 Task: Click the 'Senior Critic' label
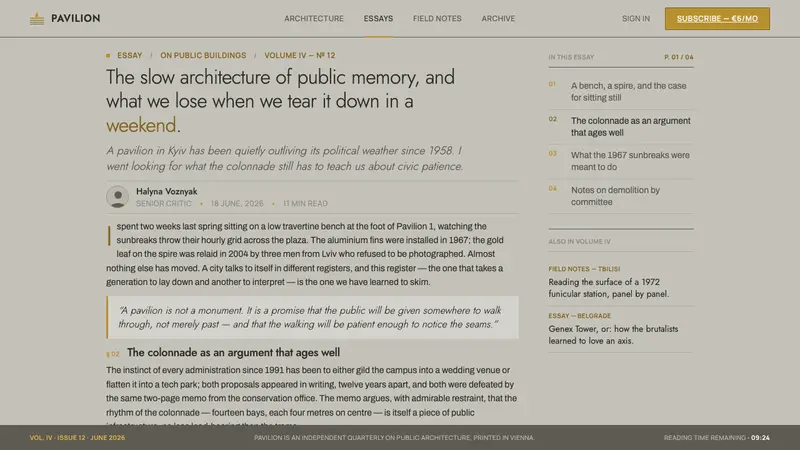coord(164,204)
